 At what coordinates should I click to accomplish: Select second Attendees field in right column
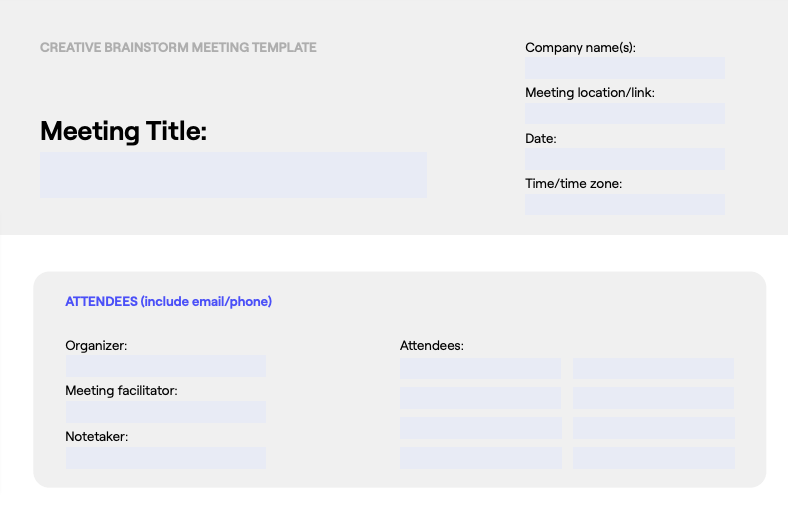[653, 398]
